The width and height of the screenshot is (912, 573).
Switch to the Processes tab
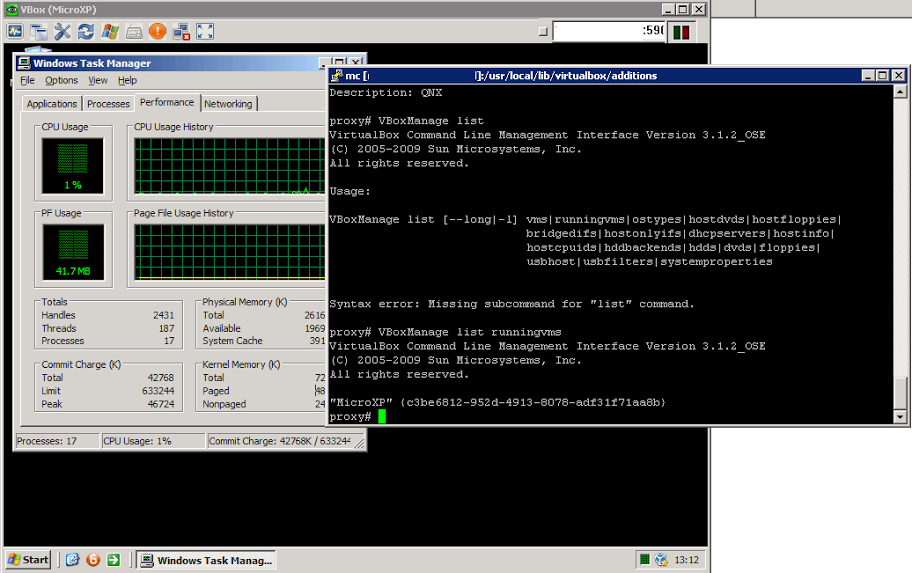point(108,104)
